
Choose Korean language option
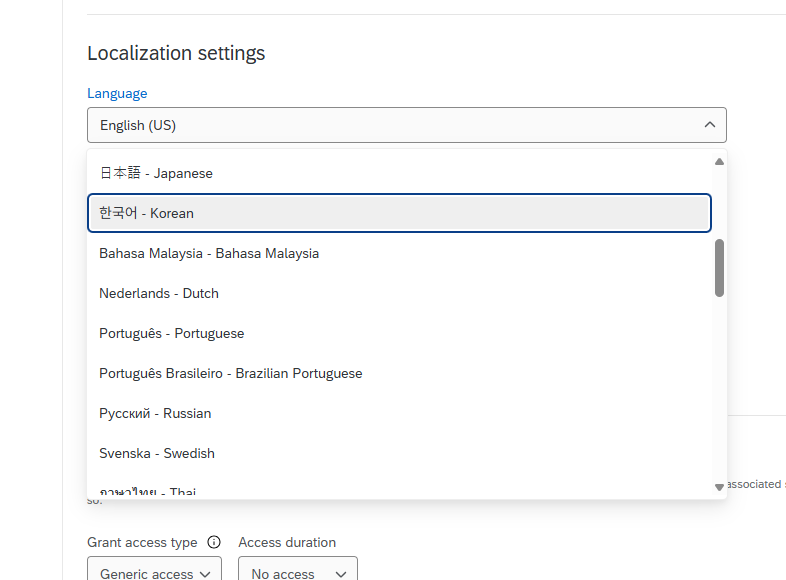tap(400, 213)
